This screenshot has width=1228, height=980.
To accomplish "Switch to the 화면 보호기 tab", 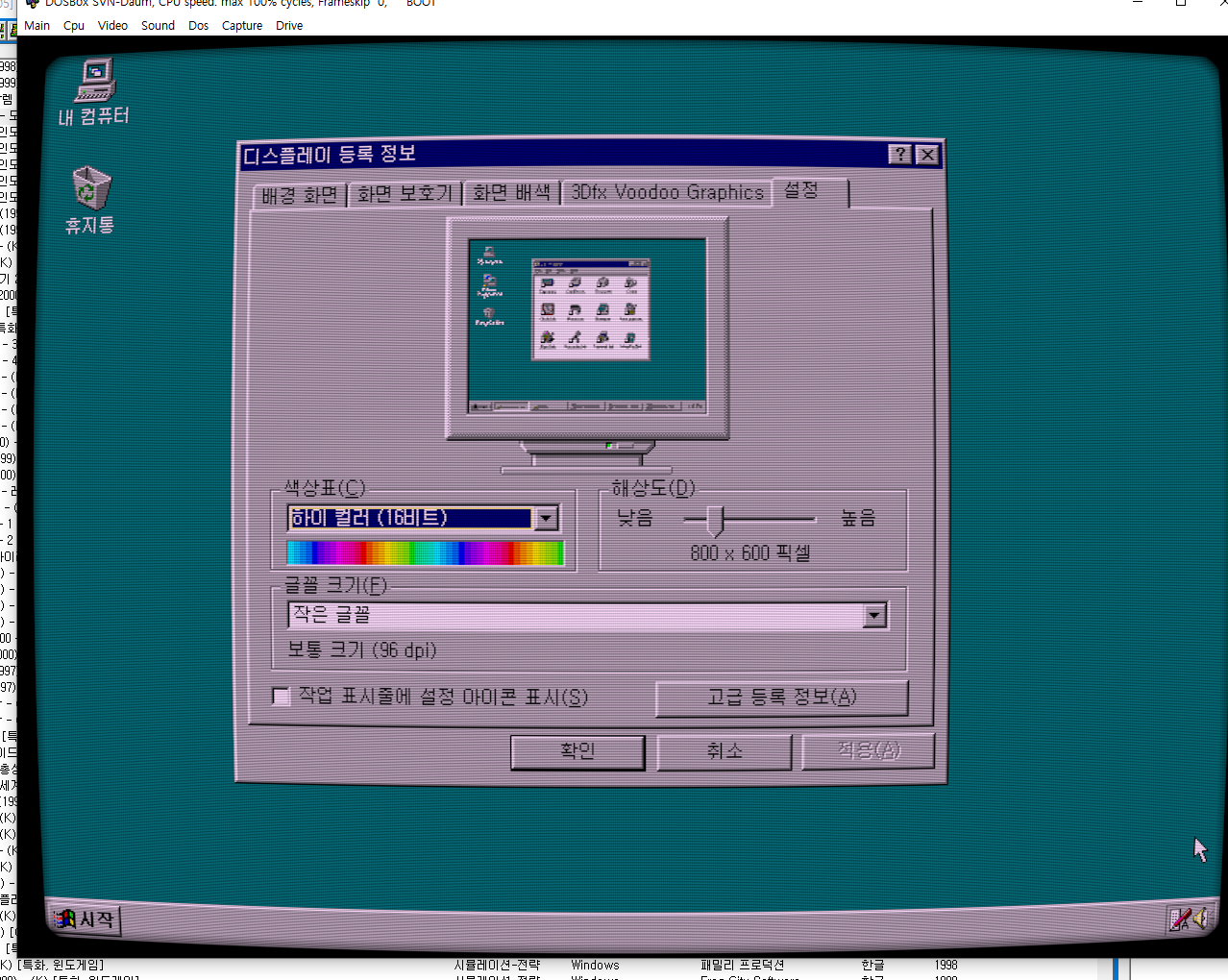I will [x=405, y=194].
